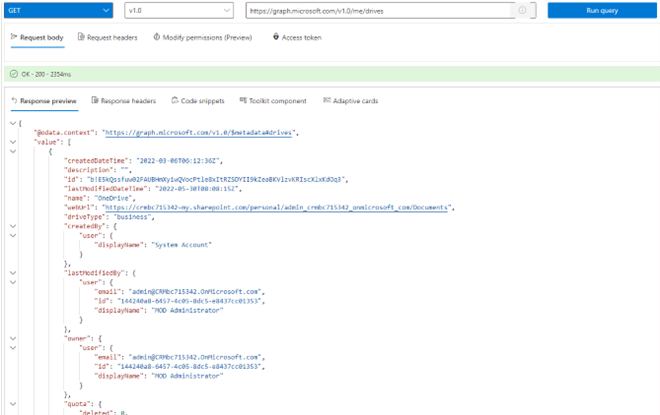Click "MOD Administrator" under owner

(x=187, y=376)
